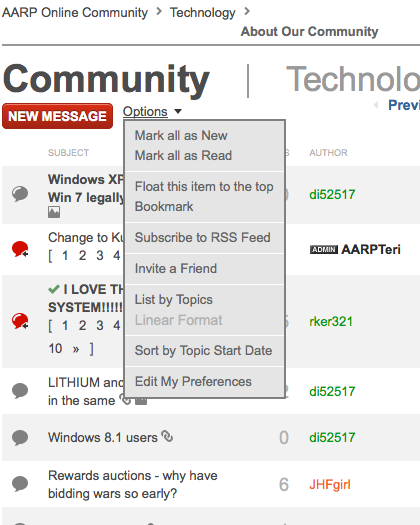Screen dimensions: 420x525
Task: Click the NEW MESSAGE button
Action: click(57, 116)
